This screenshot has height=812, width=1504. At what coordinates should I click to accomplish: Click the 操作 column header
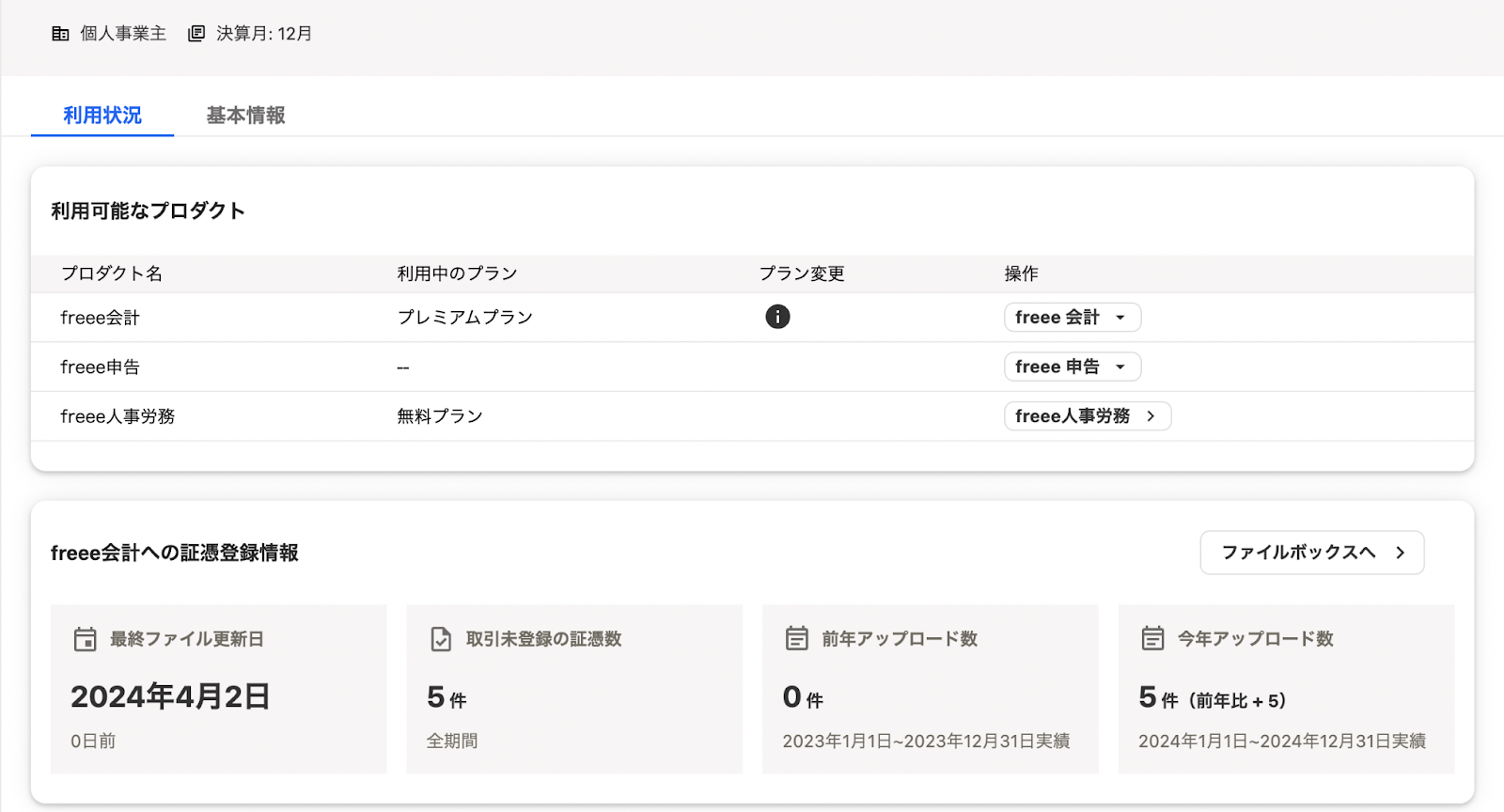[x=1021, y=273]
